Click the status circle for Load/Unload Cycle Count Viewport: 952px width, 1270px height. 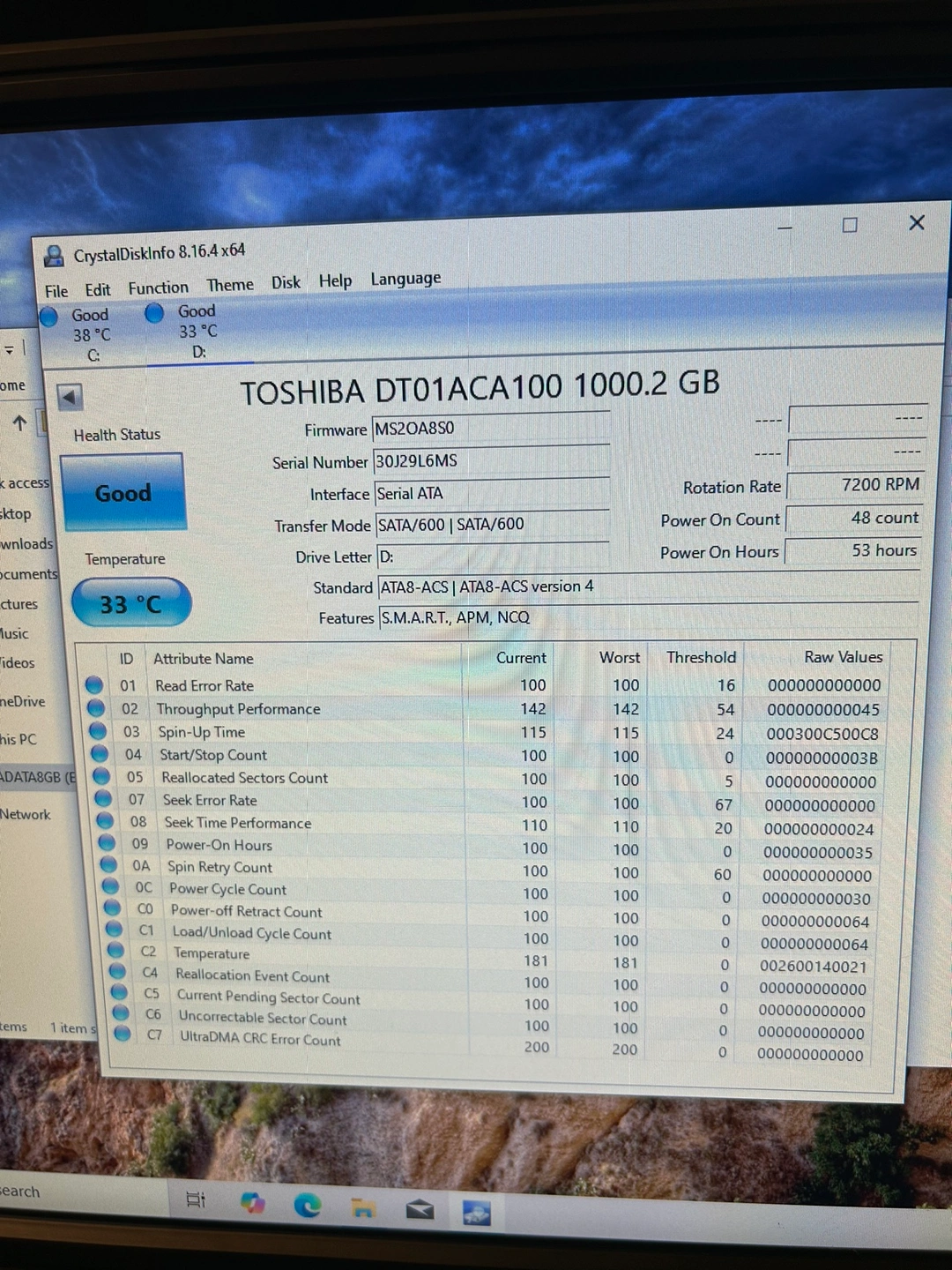pyautogui.click(x=114, y=929)
